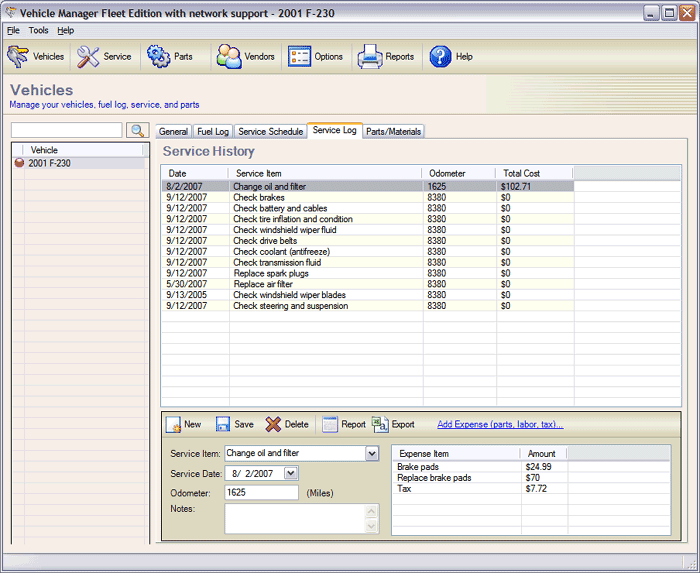This screenshot has width=700, height=573.
Task: Click the Odometer input field
Action: 261,492
